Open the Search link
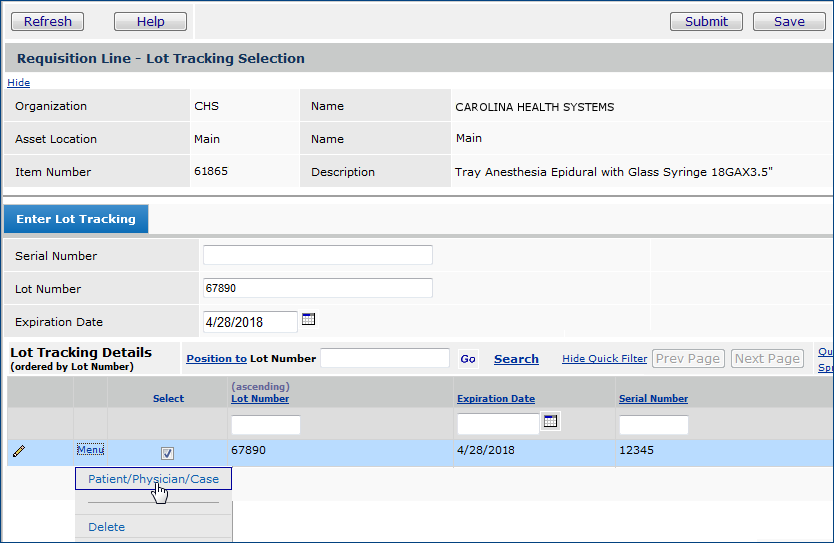This screenshot has height=543, width=834. (x=516, y=359)
